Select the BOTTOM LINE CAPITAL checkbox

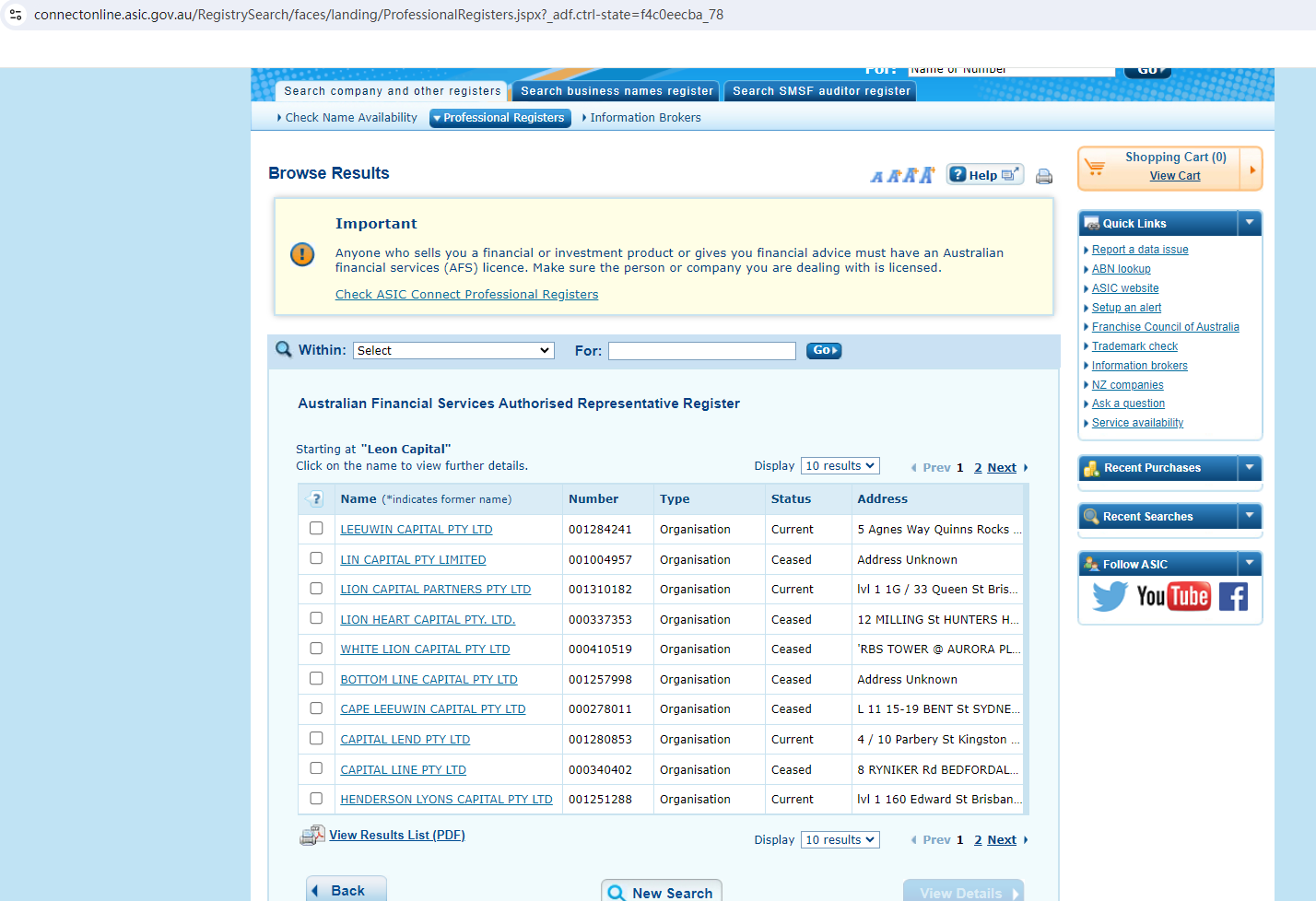tap(316, 678)
